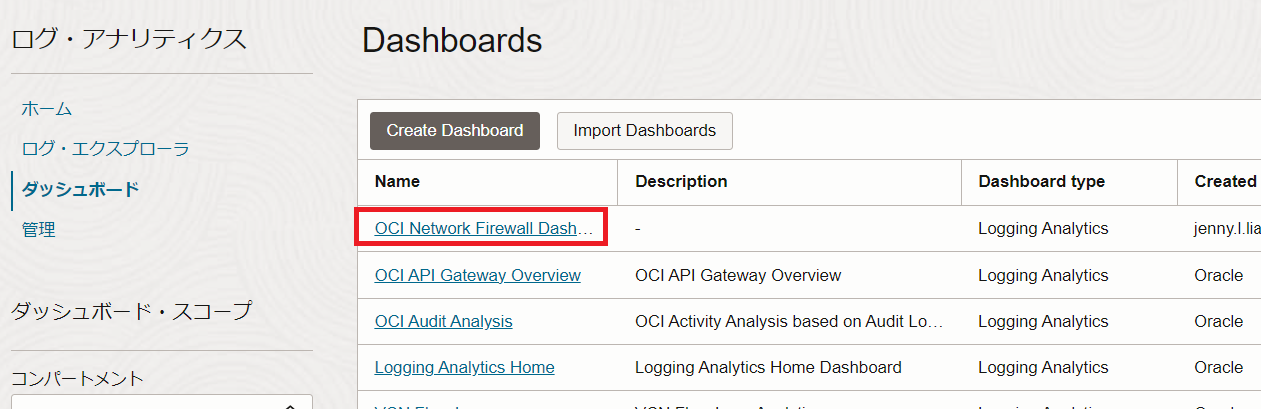
Task: Click the Logging Analytics Home Dashboard description
Action: 768,367
